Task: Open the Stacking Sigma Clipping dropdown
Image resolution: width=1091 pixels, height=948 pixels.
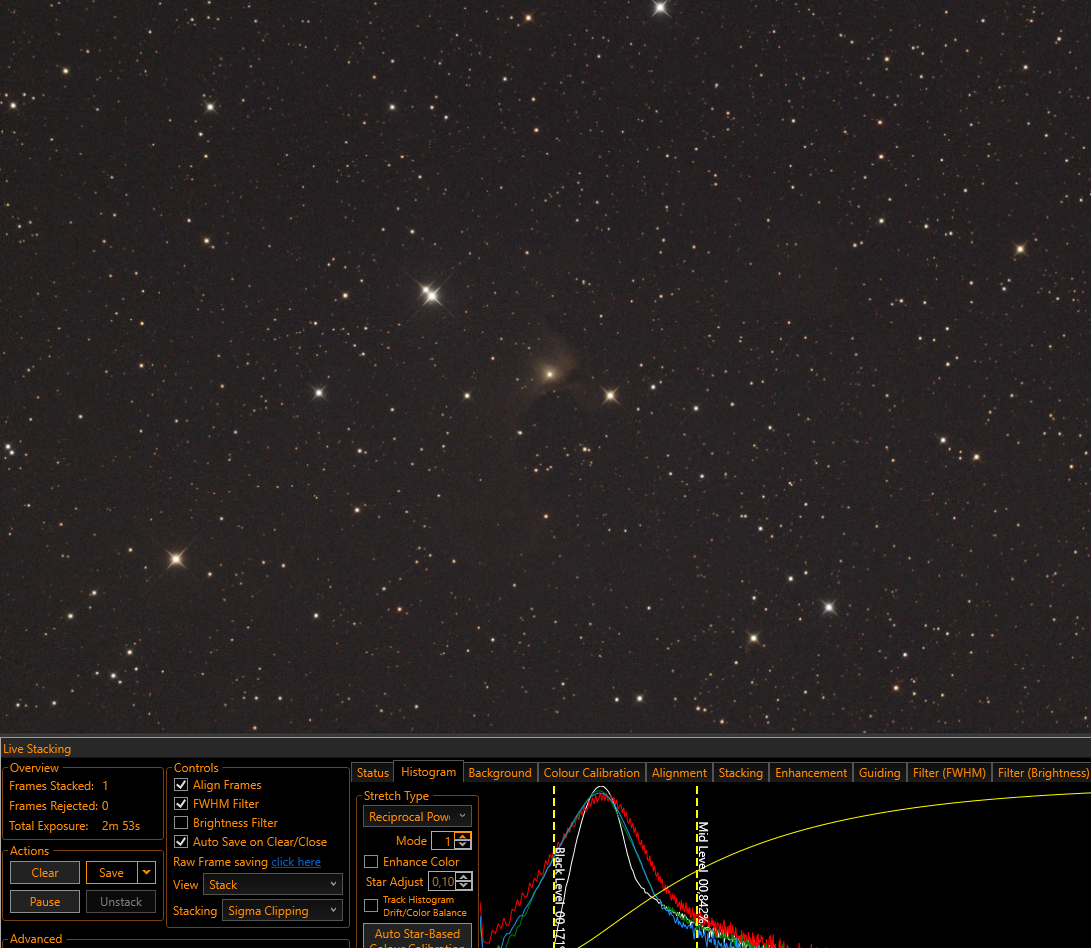Action: pos(282,910)
